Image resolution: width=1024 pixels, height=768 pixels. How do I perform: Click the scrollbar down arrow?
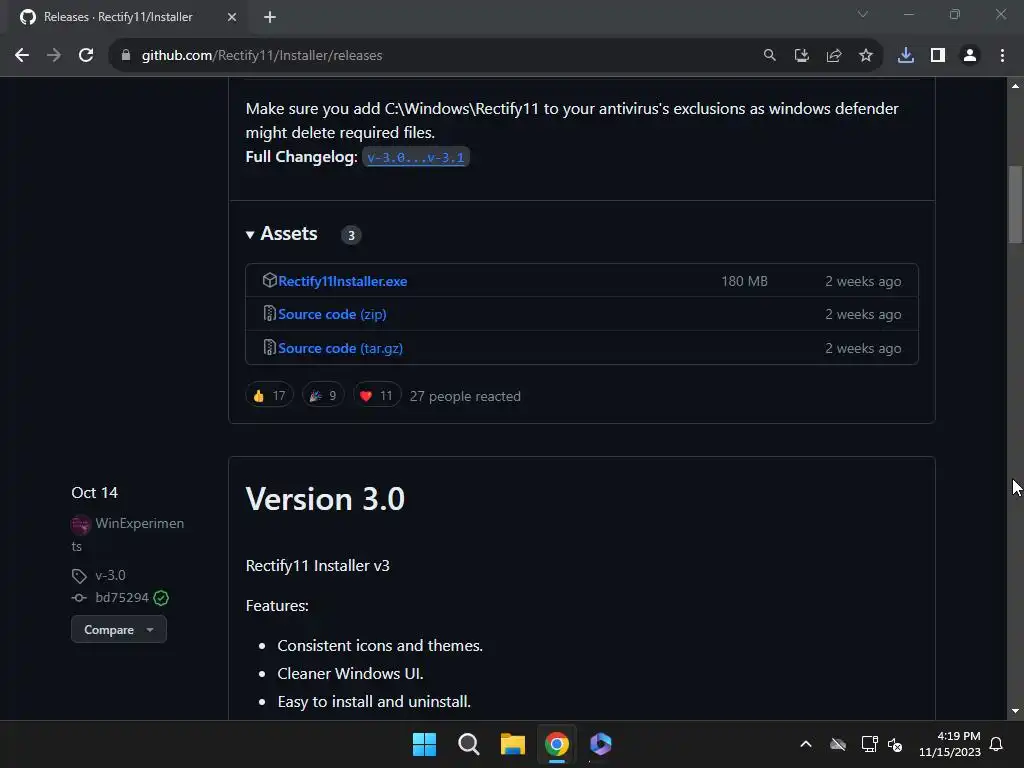pyautogui.click(x=1015, y=711)
